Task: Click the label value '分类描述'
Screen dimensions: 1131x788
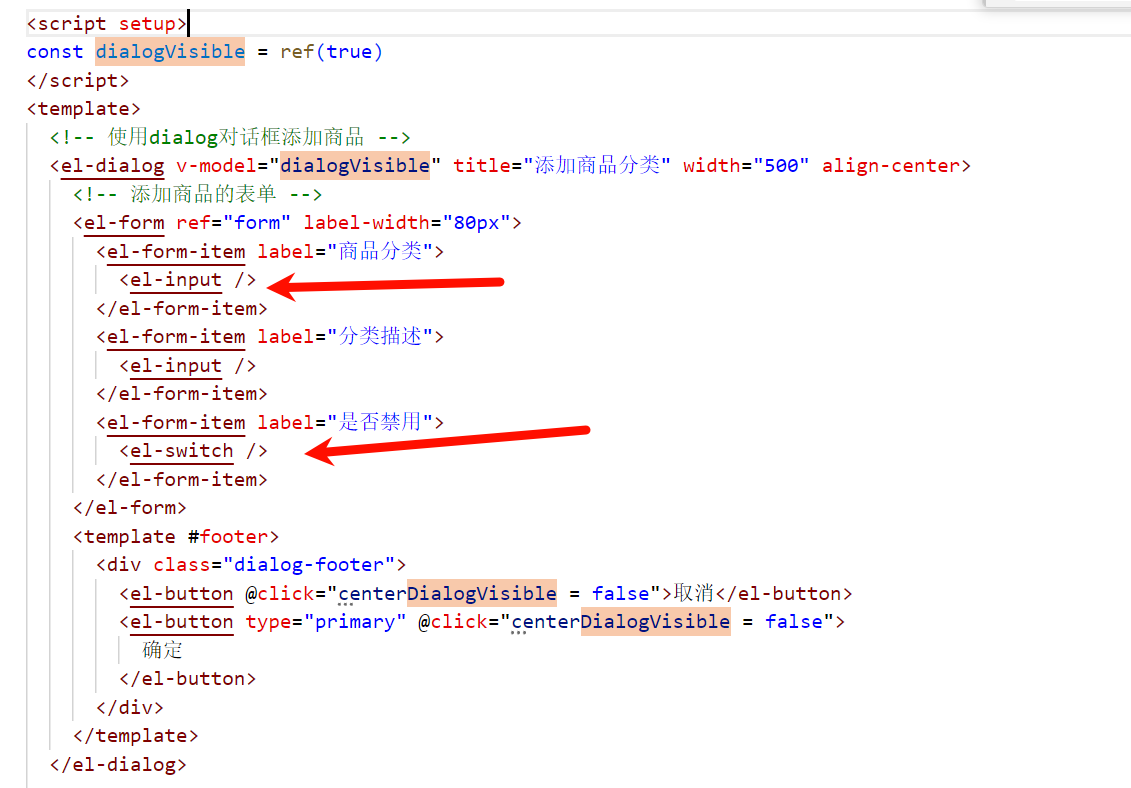Action: 380,337
